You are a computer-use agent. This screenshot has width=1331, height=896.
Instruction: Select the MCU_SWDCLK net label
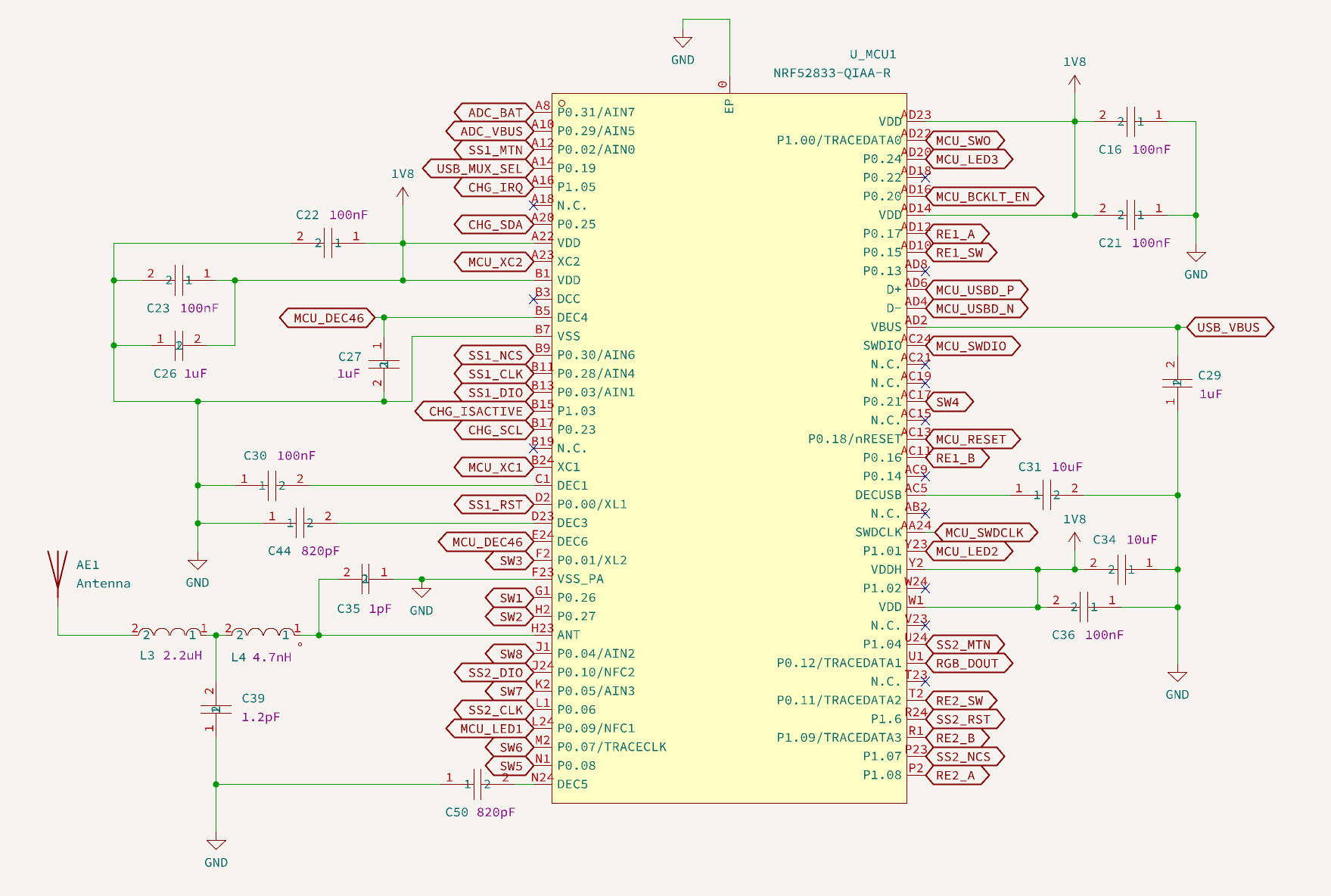coord(986,532)
